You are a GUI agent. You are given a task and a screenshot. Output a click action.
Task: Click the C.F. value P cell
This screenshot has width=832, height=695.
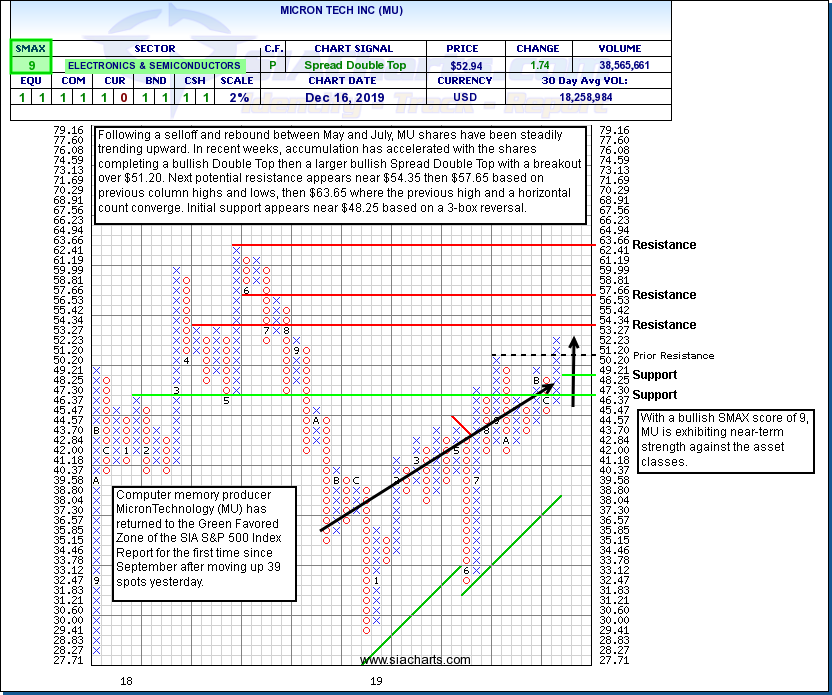(x=273, y=65)
